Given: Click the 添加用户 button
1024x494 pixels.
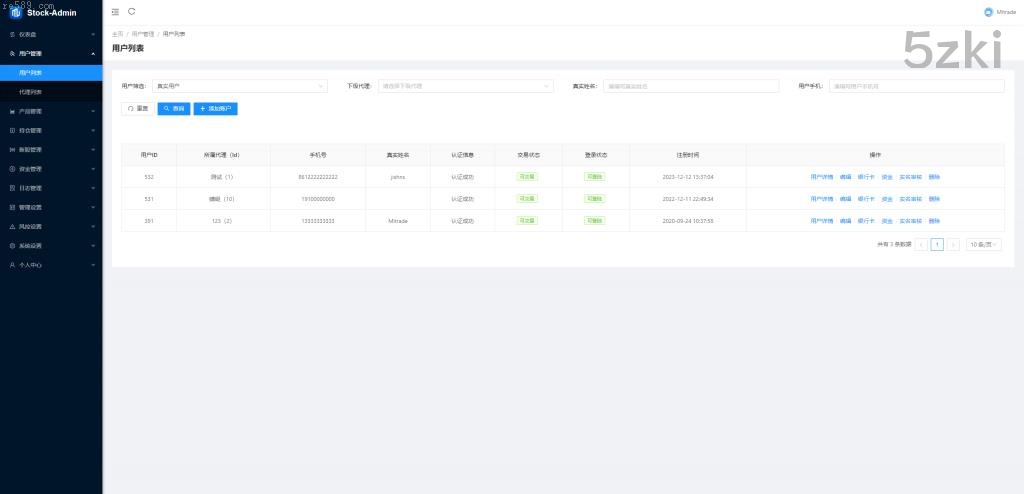Looking at the screenshot, I should (x=215, y=108).
